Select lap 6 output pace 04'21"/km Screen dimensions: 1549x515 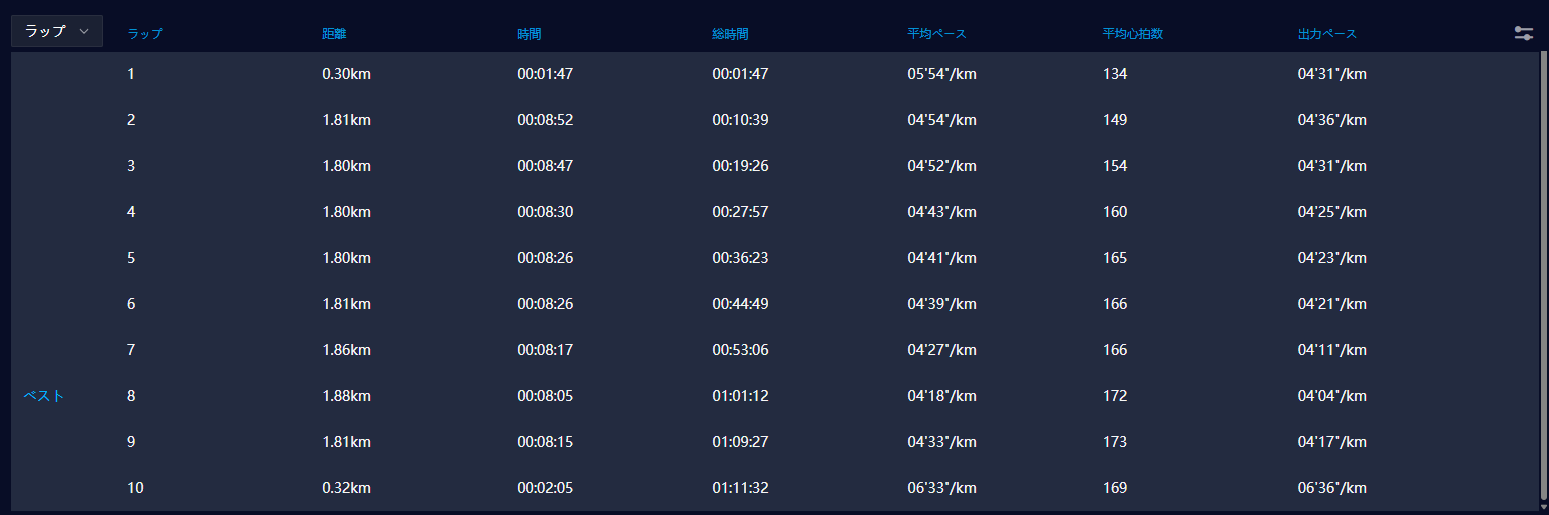1332,304
